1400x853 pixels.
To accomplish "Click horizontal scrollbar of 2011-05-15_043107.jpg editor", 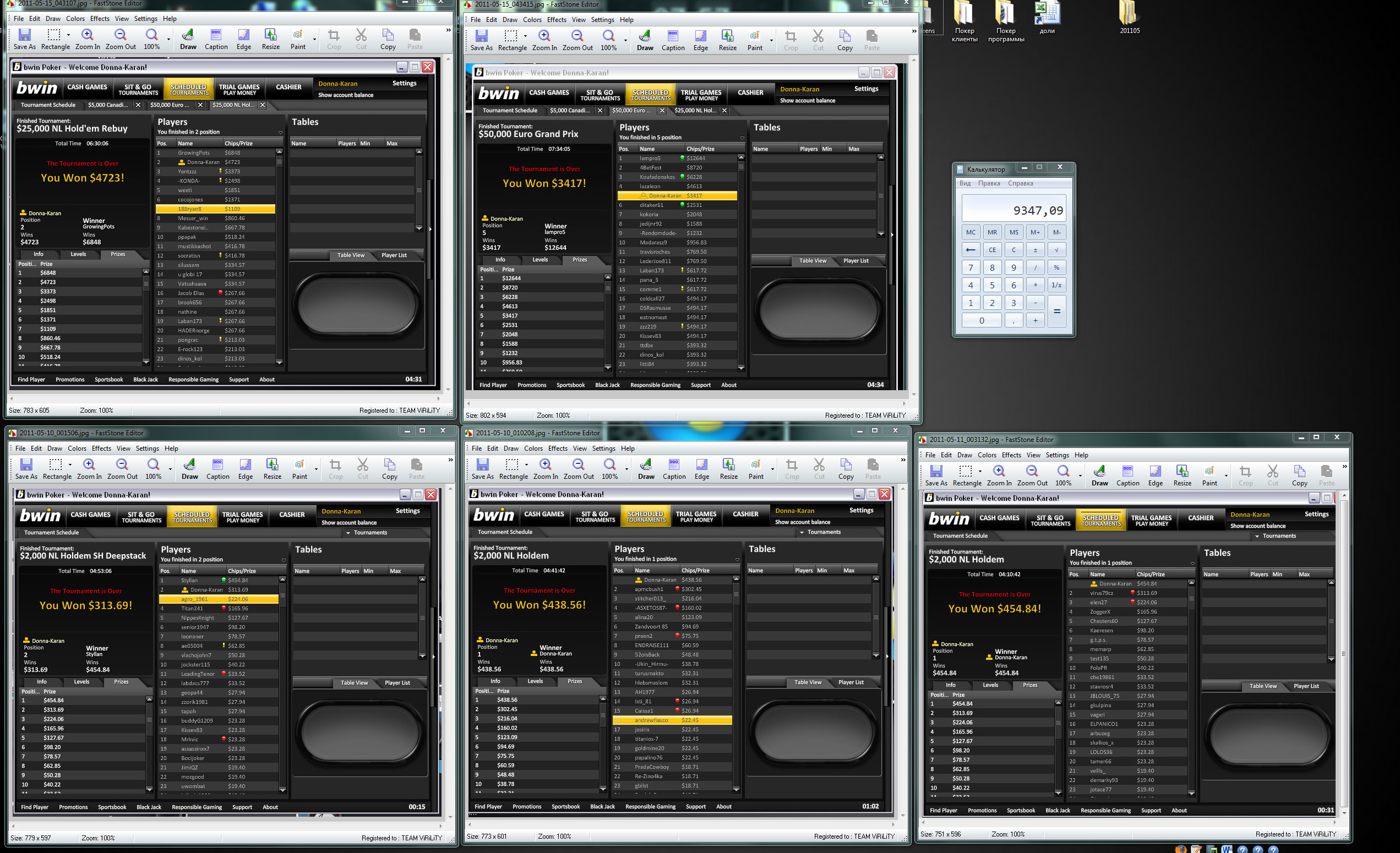I will 226,398.
